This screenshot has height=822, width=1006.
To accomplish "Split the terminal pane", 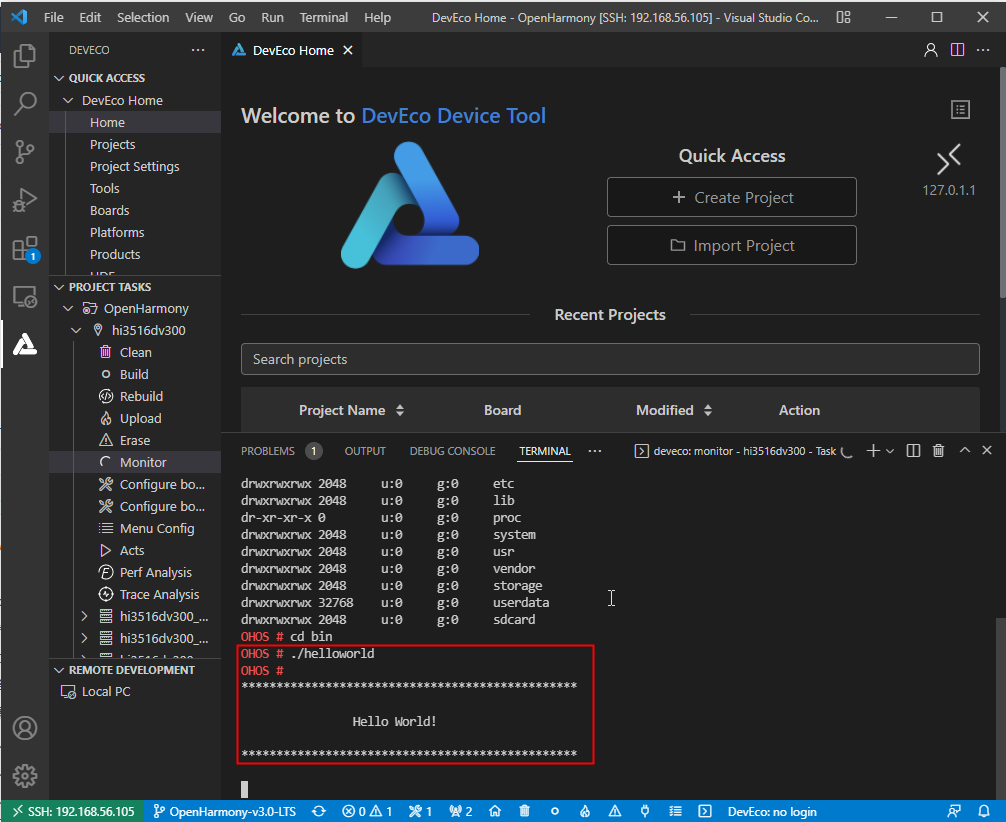I will tap(913, 450).
